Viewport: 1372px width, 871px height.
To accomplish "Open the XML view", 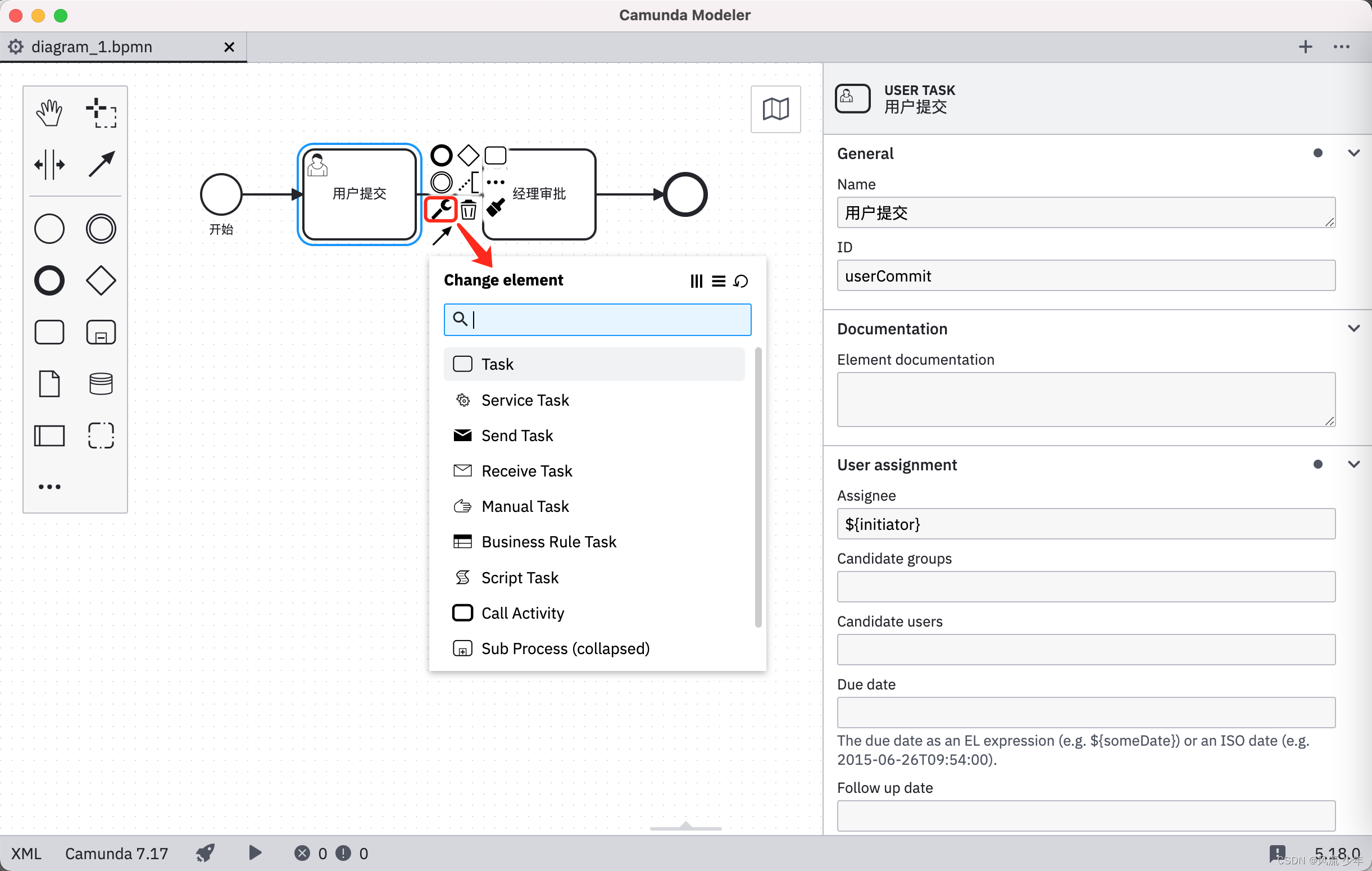I will click(26, 854).
